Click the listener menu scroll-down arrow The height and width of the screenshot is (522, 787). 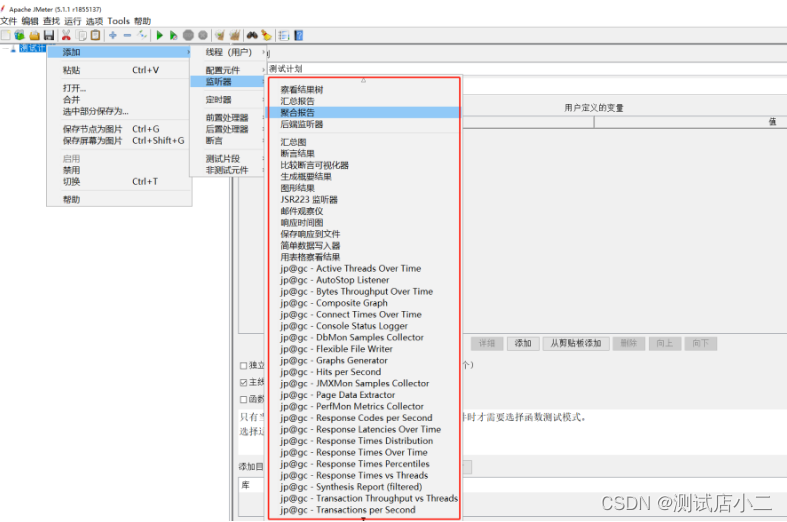pos(363,519)
